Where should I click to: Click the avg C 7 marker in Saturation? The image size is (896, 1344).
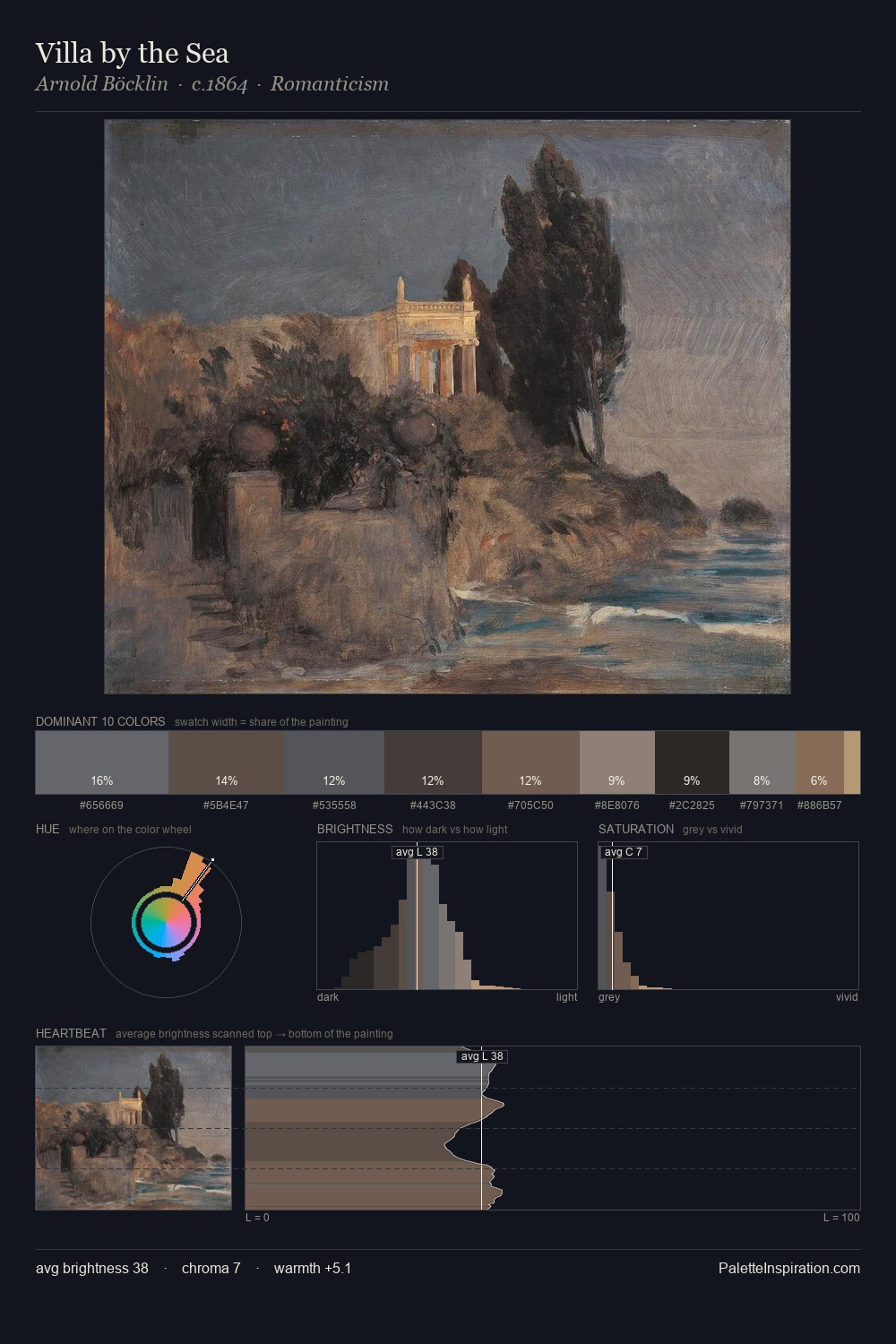(623, 852)
